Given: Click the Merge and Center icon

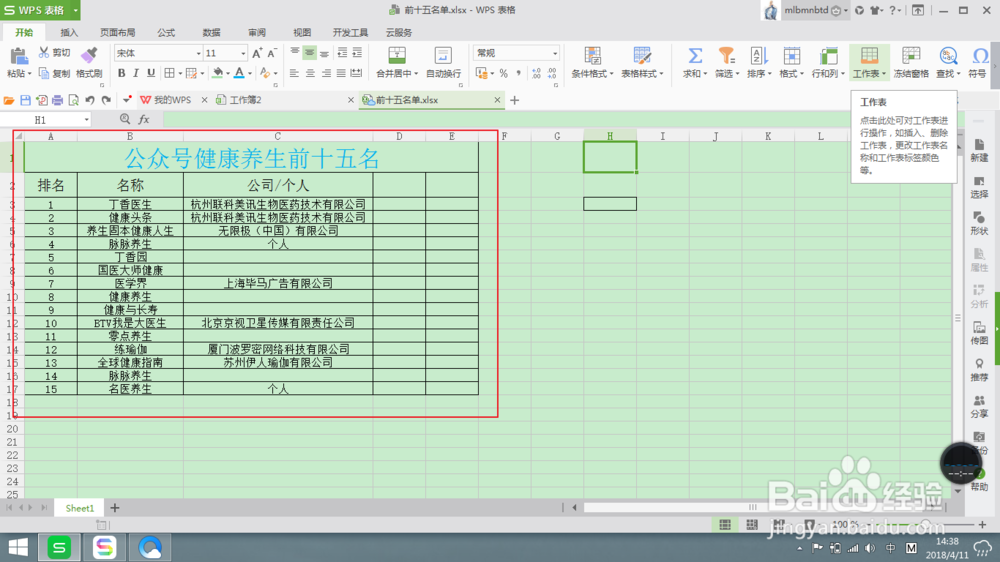Looking at the screenshot, I should pos(397,56).
